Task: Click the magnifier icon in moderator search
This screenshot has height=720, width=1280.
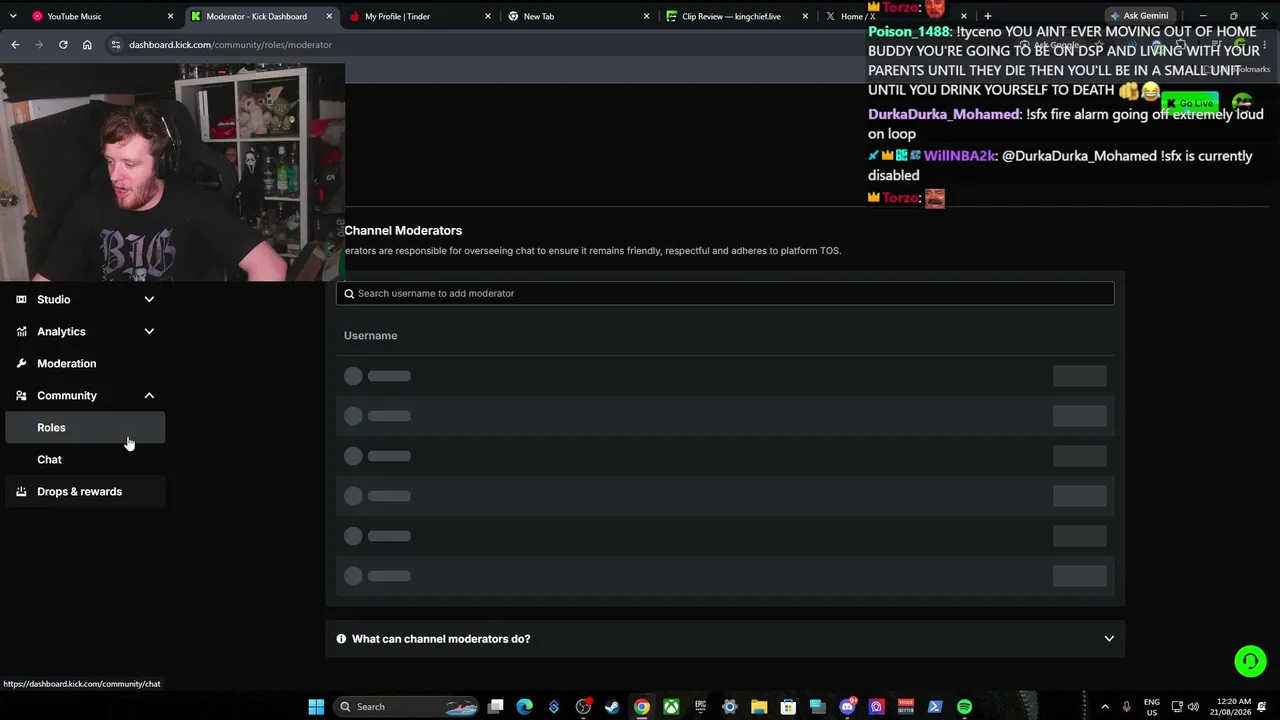Action: pos(349,293)
